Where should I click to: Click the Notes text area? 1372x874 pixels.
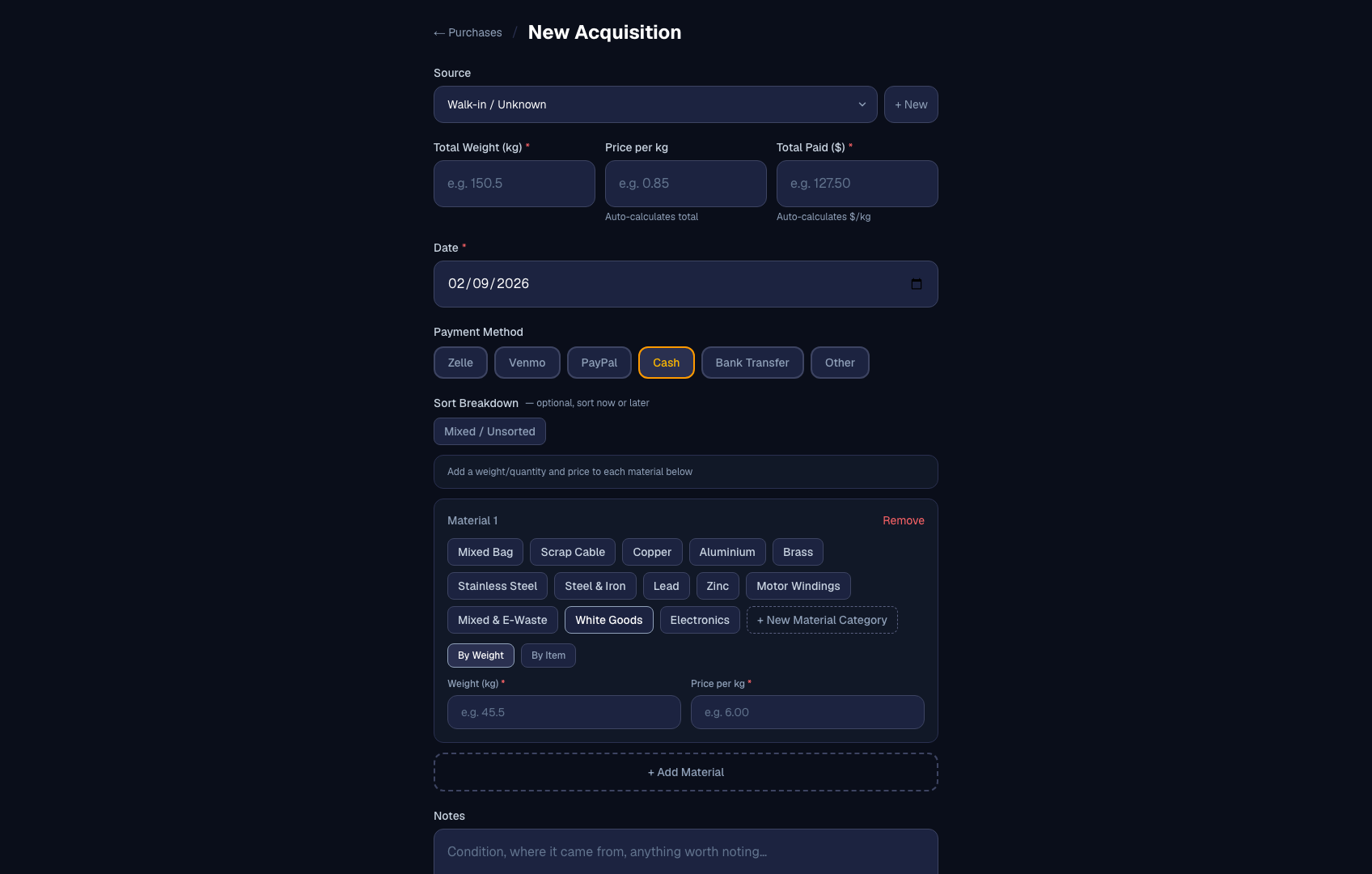(x=686, y=851)
